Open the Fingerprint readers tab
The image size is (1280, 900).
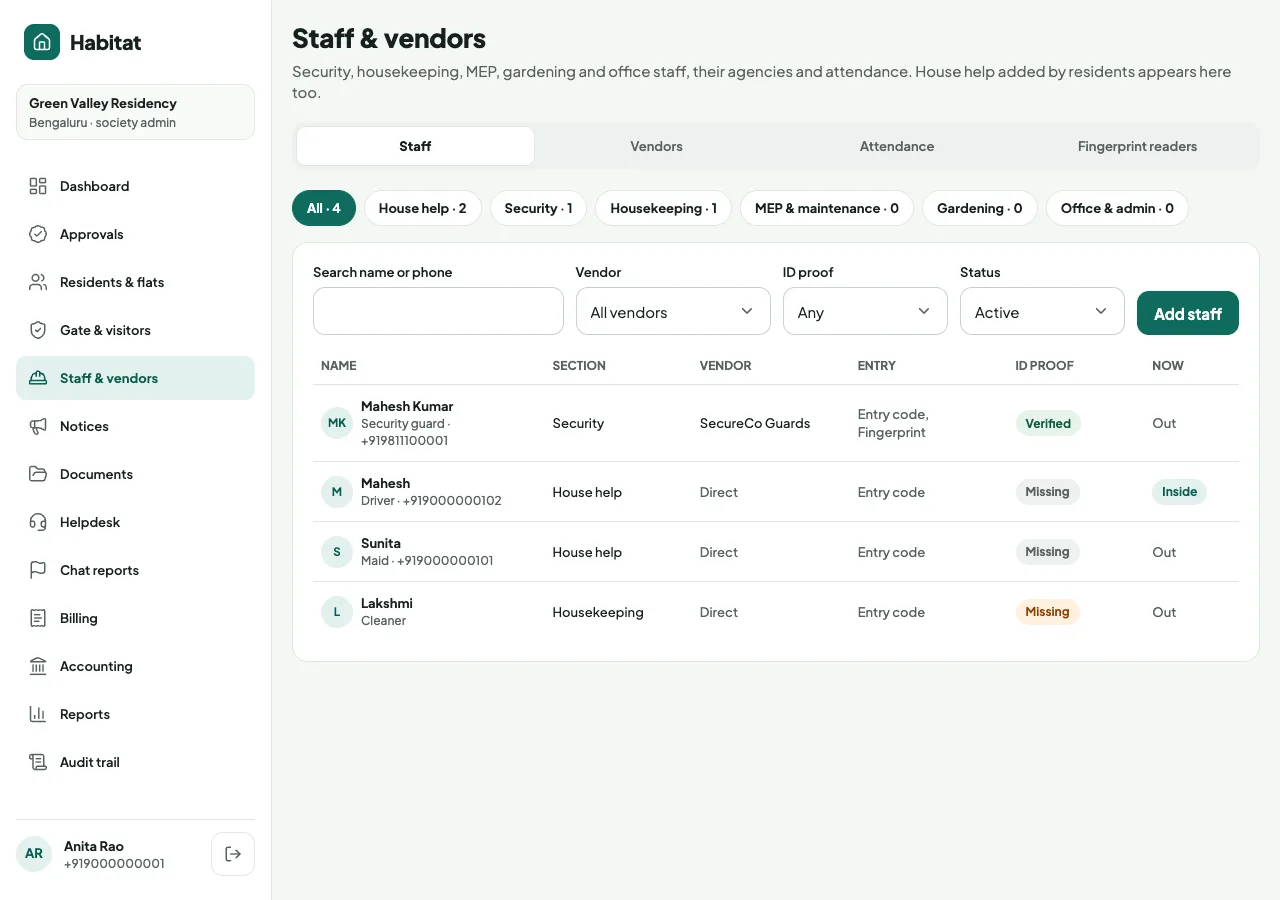click(1137, 146)
